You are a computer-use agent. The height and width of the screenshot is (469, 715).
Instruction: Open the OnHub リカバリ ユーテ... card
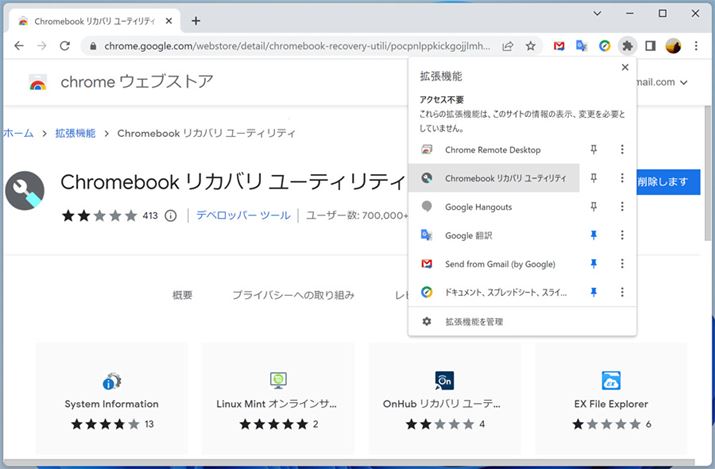[444, 398]
